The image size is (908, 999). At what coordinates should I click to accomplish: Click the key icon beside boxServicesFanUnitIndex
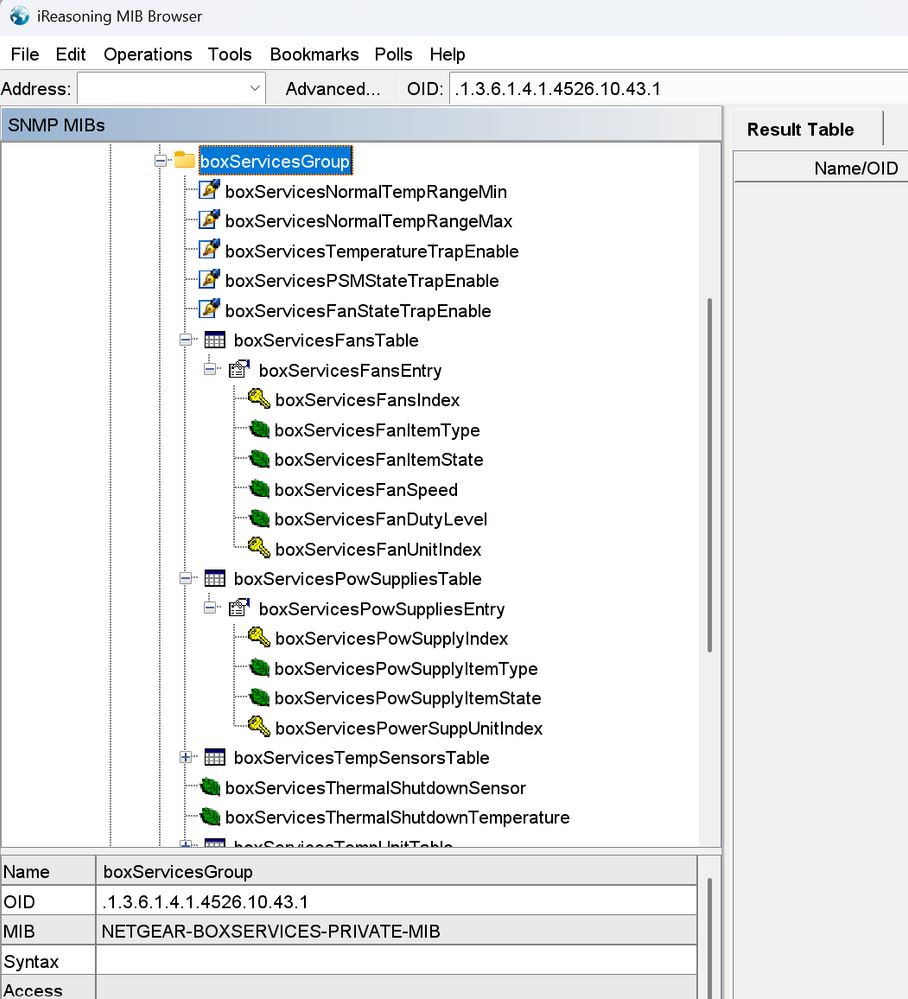tap(259, 547)
